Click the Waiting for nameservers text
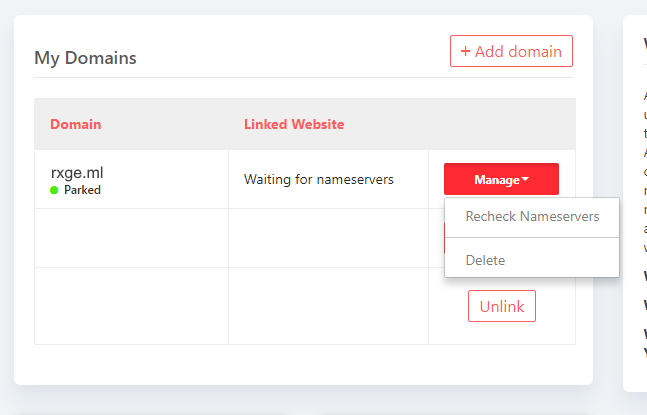This screenshot has height=415, width=647. click(319, 179)
